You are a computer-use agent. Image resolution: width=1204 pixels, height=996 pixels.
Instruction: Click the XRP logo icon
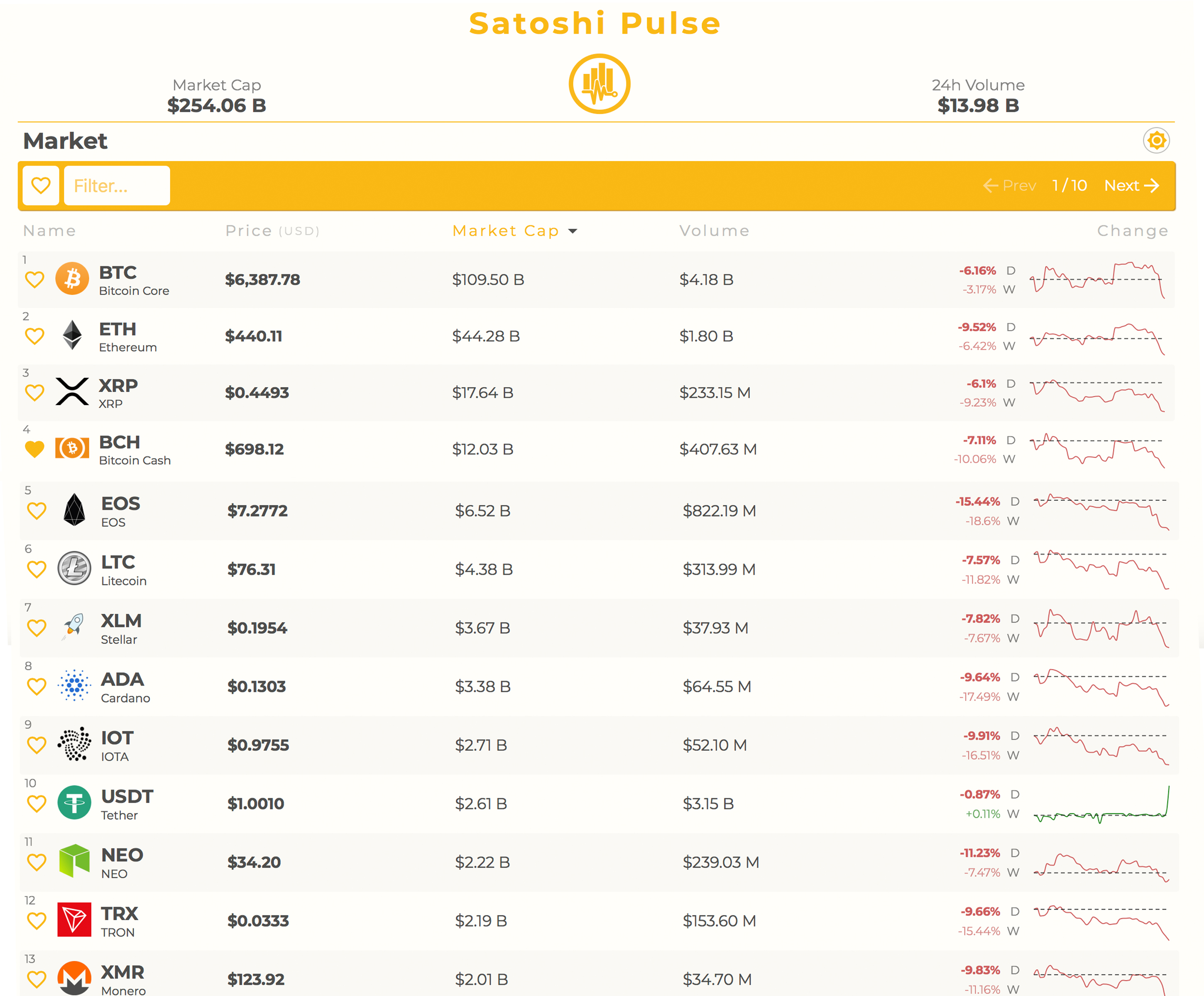[72, 391]
